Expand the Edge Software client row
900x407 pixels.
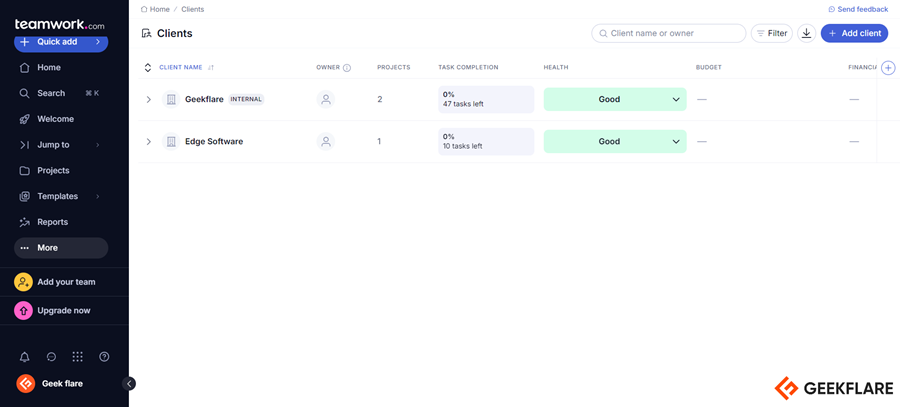coord(149,141)
